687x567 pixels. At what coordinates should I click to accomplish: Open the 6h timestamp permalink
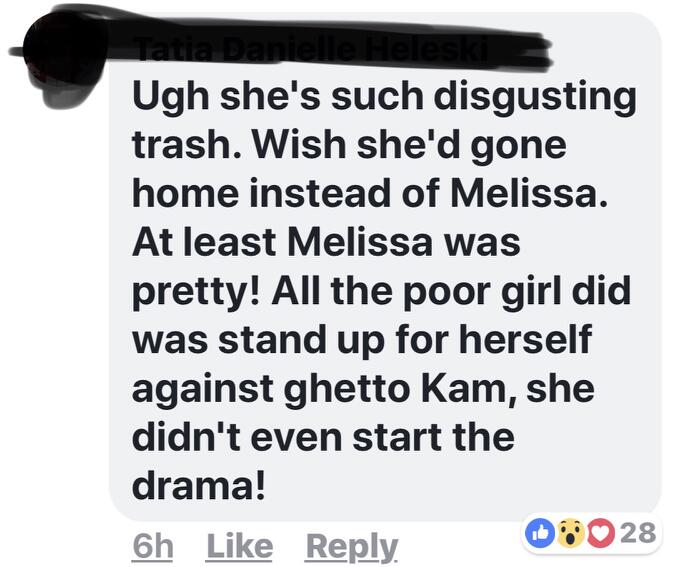click(152, 546)
